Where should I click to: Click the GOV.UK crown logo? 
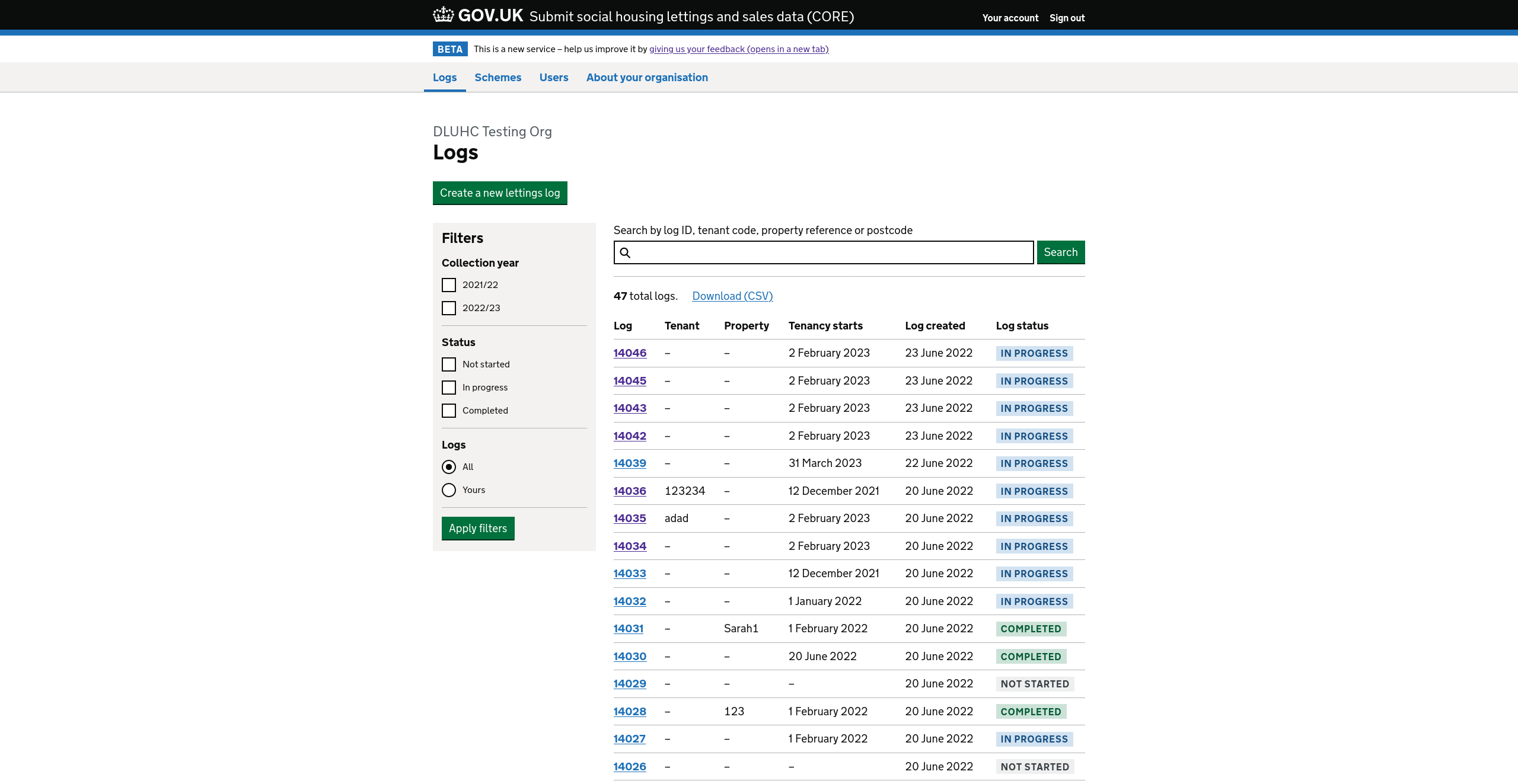click(444, 15)
